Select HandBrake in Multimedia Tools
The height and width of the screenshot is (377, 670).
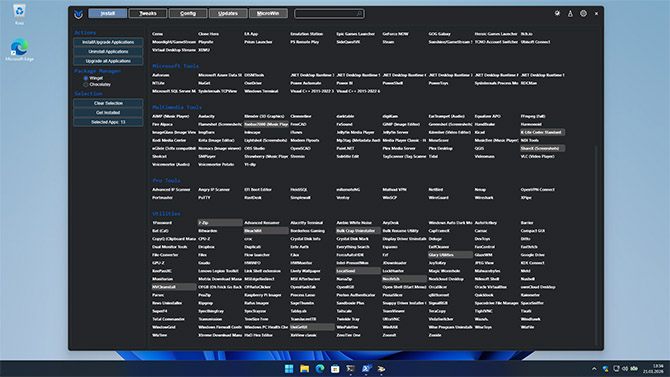(485, 124)
